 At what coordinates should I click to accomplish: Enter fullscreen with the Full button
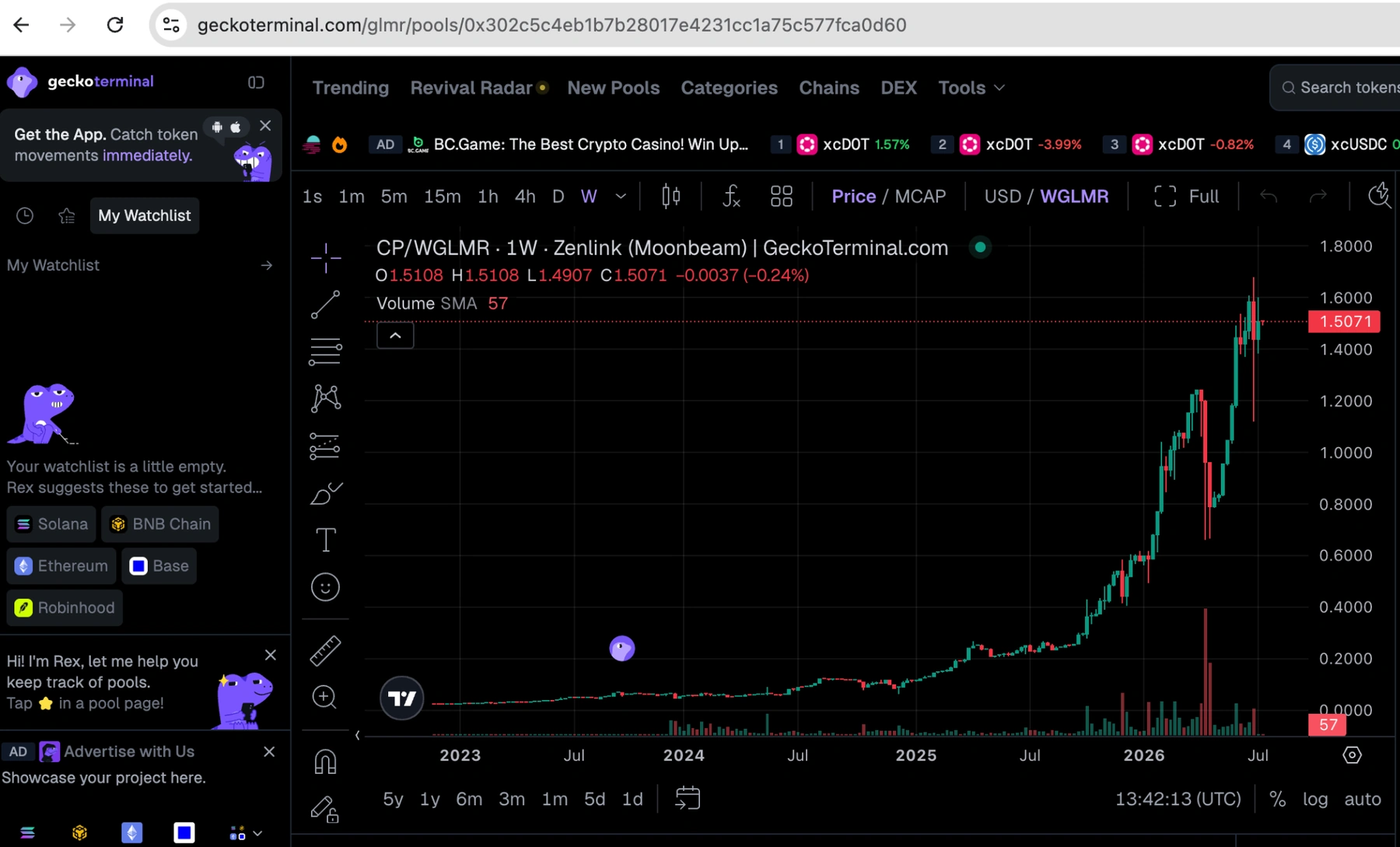coord(1187,197)
